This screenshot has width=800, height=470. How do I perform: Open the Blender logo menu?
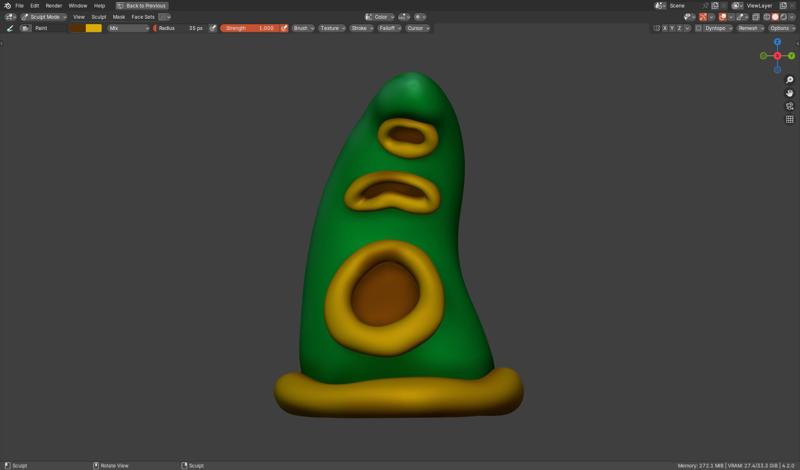pyautogui.click(x=7, y=6)
